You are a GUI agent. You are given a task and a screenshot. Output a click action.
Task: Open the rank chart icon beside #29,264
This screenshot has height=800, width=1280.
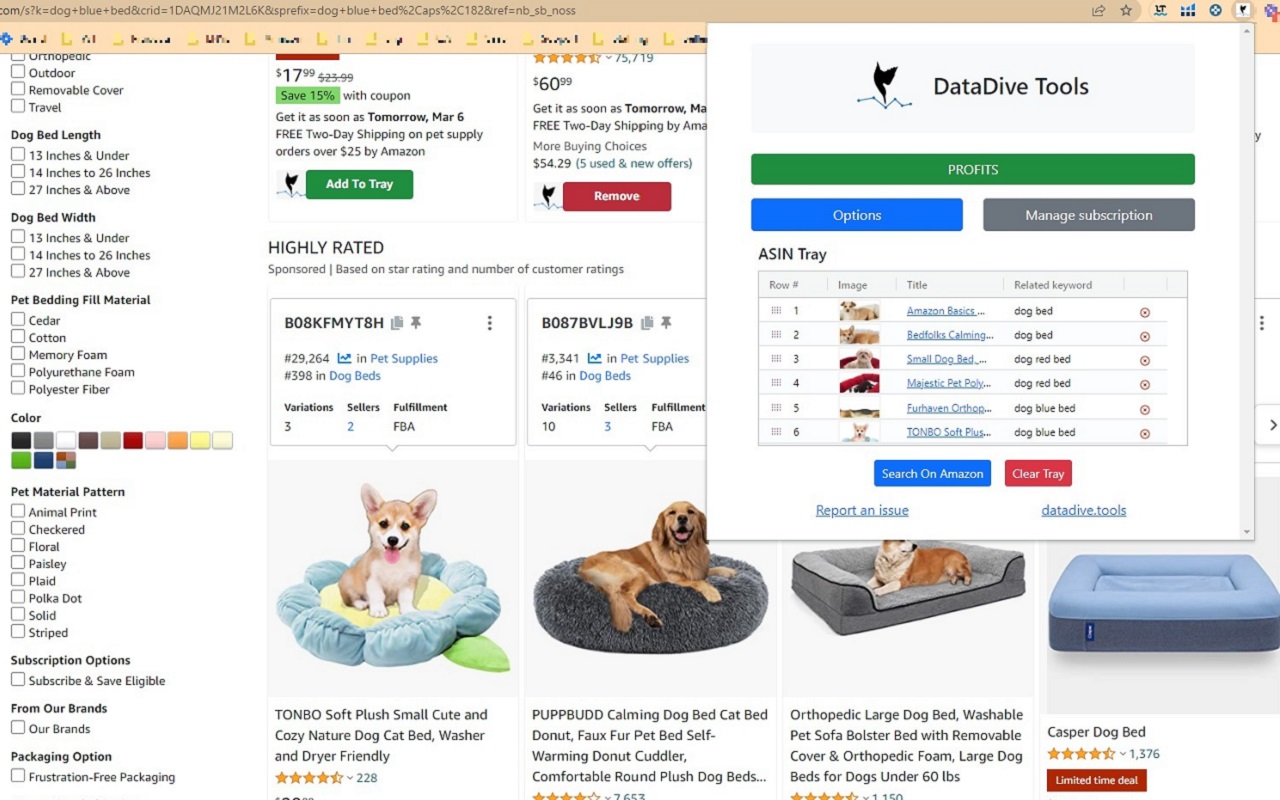(x=344, y=358)
